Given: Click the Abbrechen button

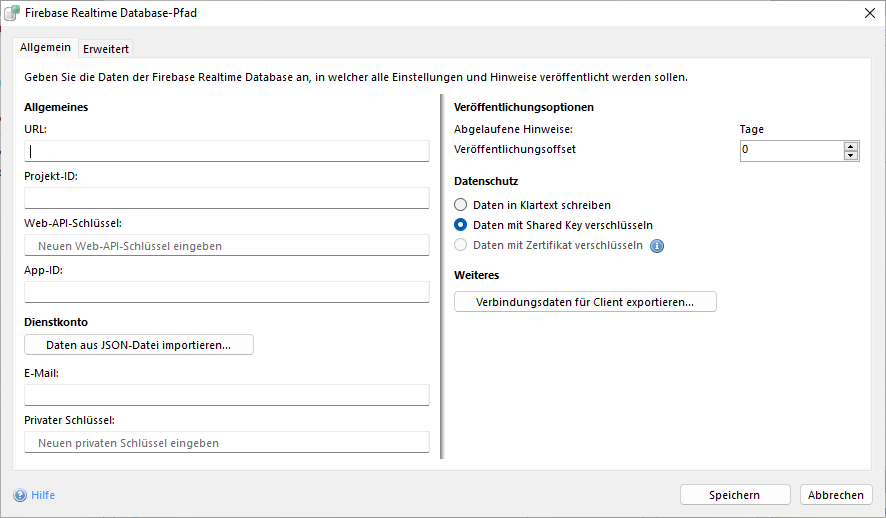Looking at the screenshot, I should 836,495.
